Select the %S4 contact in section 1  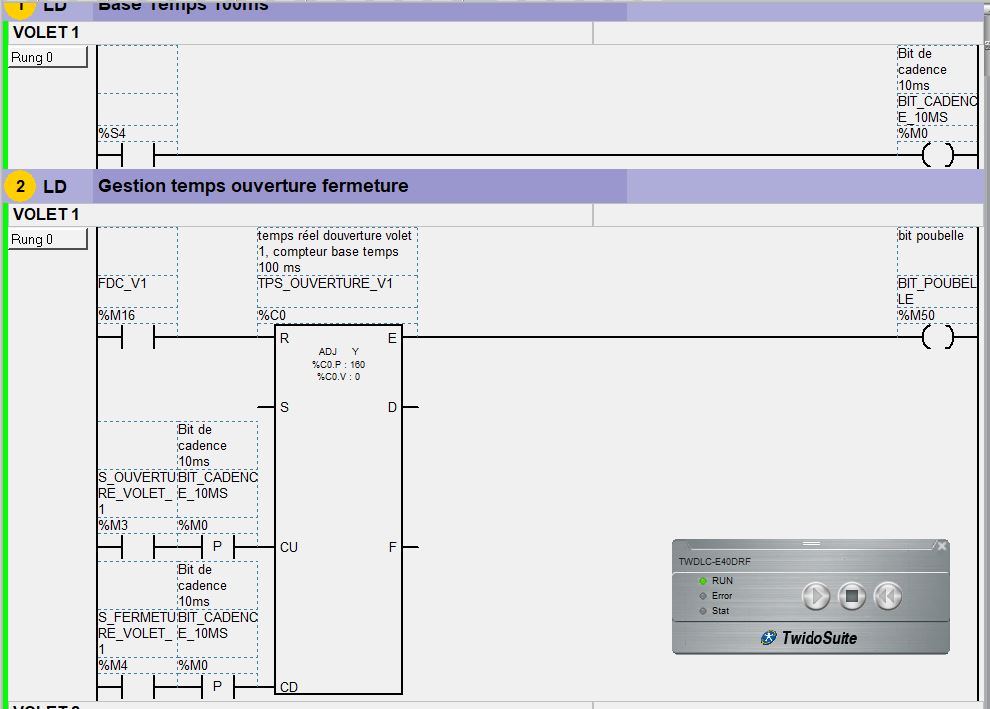137,156
